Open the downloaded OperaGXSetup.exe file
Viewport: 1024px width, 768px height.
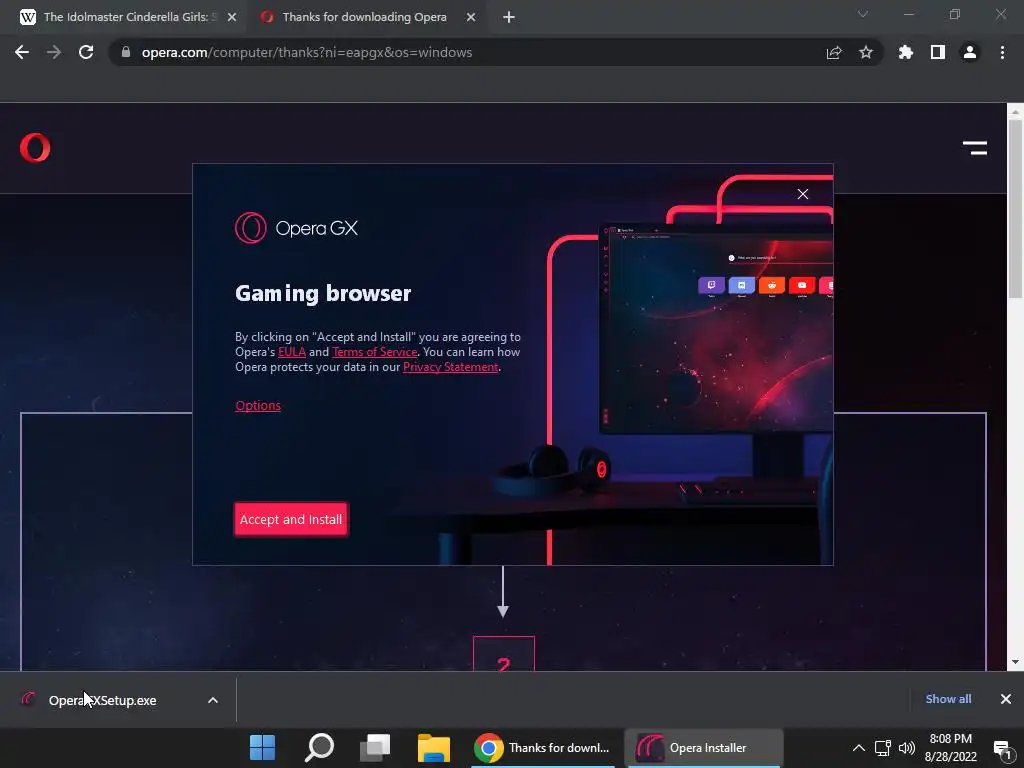point(103,700)
